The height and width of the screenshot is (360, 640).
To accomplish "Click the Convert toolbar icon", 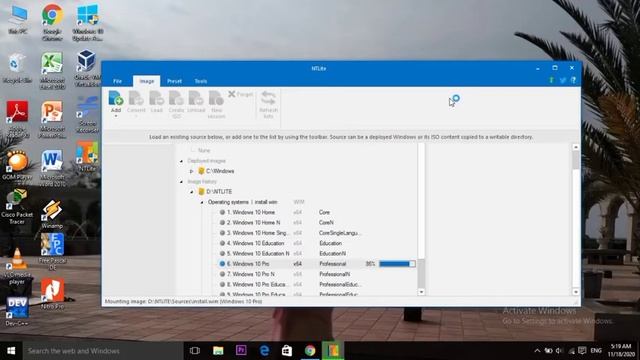I will tap(136, 99).
